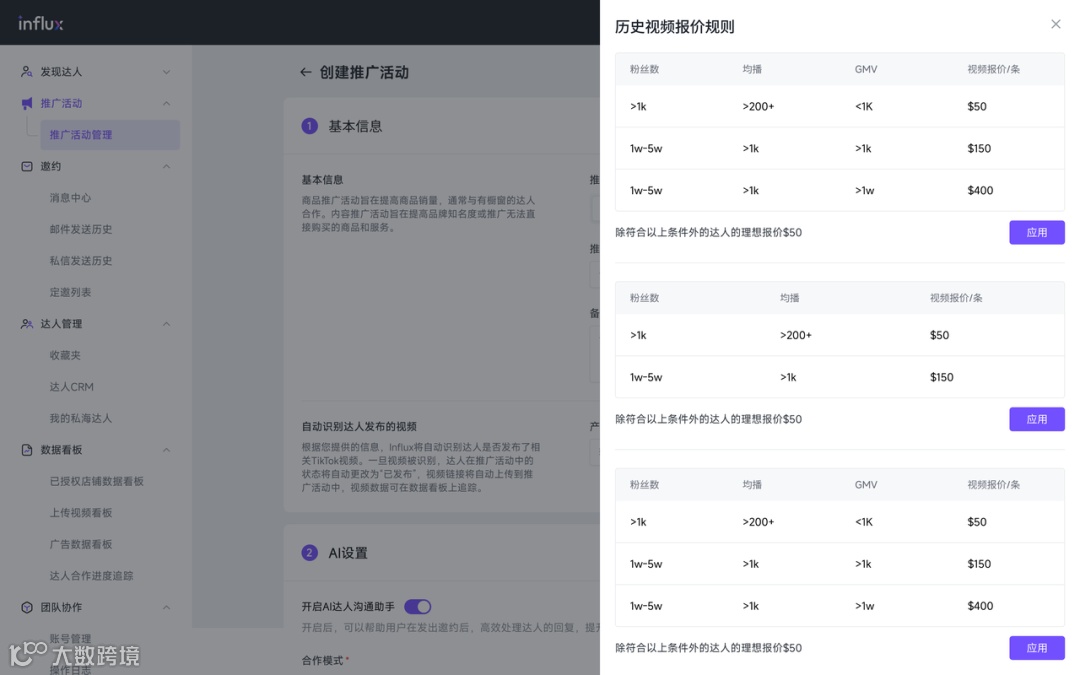Collapse the 达人管理 section chevron
The width and height of the screenshot is (1080, 675).
166,324
